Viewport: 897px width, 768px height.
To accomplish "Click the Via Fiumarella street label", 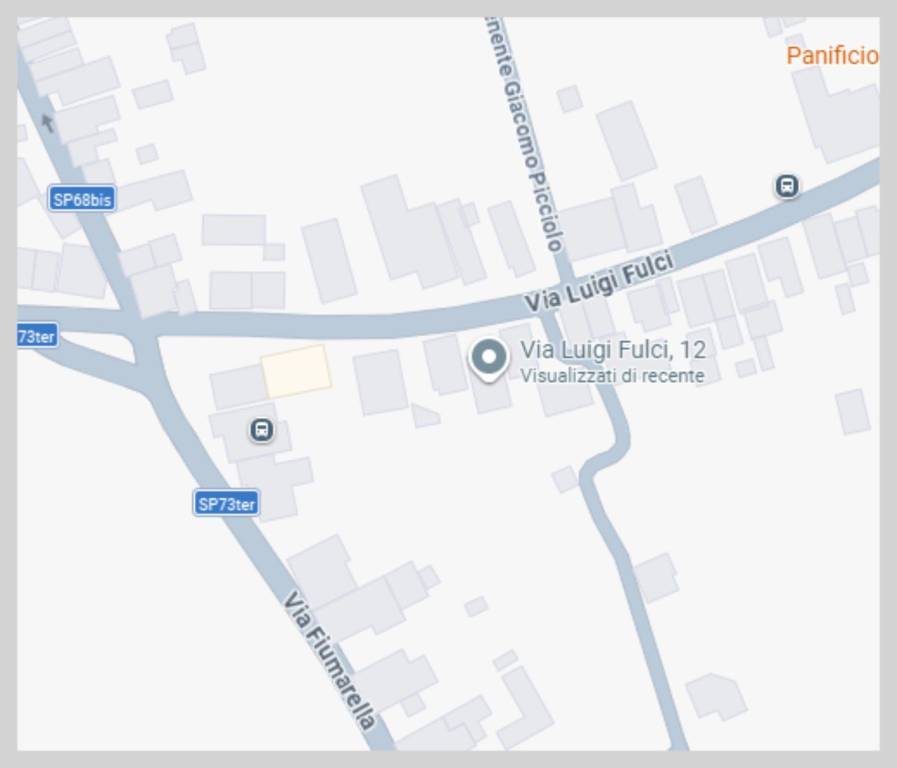I will coord(331,660).
